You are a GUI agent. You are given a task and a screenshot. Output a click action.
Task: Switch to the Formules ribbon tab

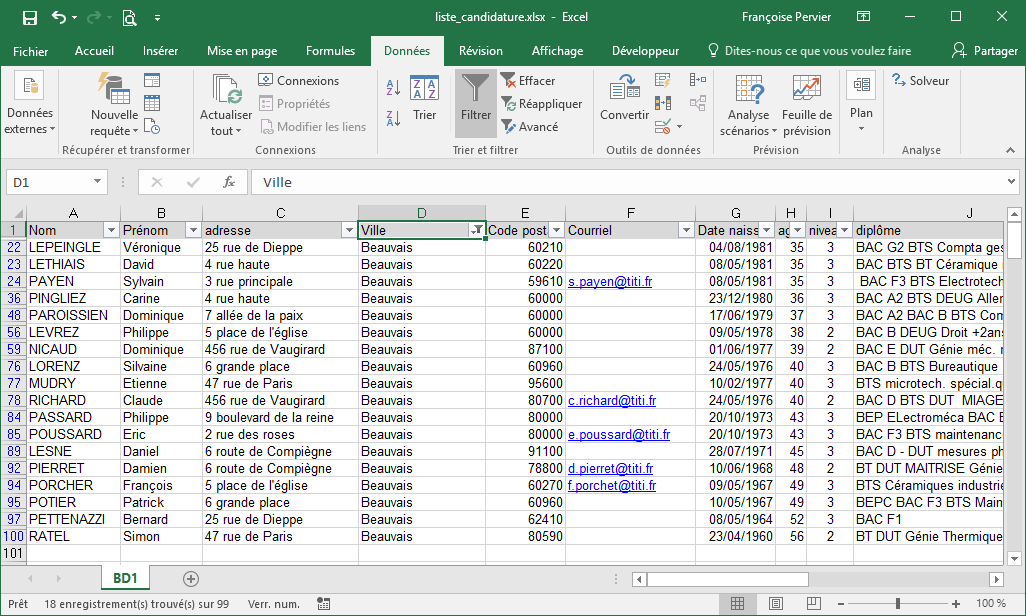pyautogui.click(x=330, y=51)
